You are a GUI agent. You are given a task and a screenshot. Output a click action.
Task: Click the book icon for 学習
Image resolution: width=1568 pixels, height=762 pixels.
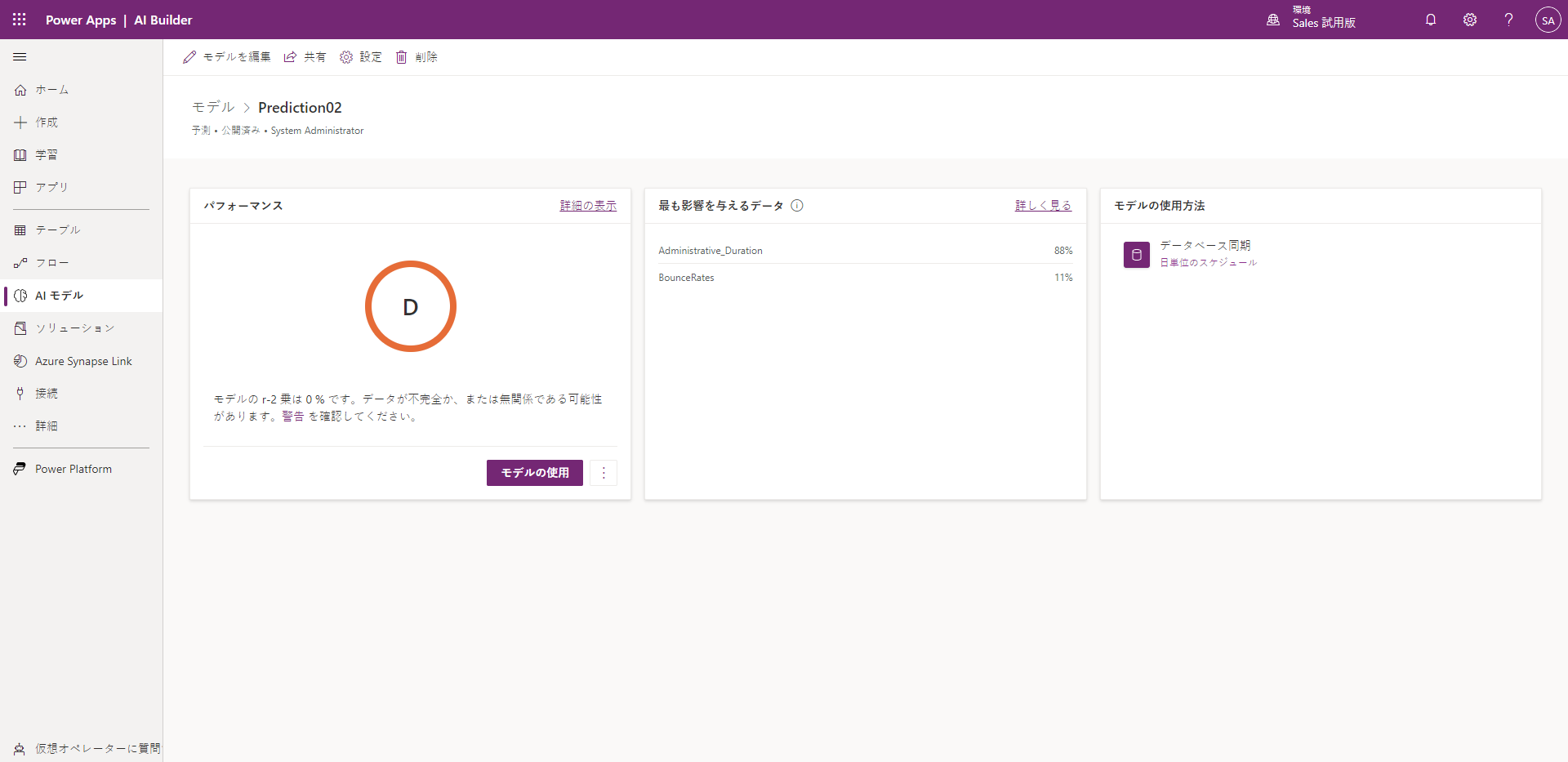[x=20, y=155]
